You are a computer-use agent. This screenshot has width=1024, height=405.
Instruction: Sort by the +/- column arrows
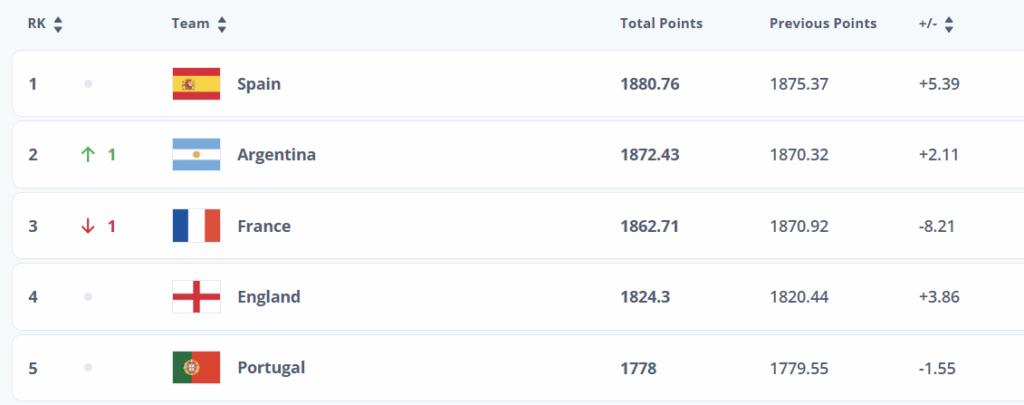[949, 24]
